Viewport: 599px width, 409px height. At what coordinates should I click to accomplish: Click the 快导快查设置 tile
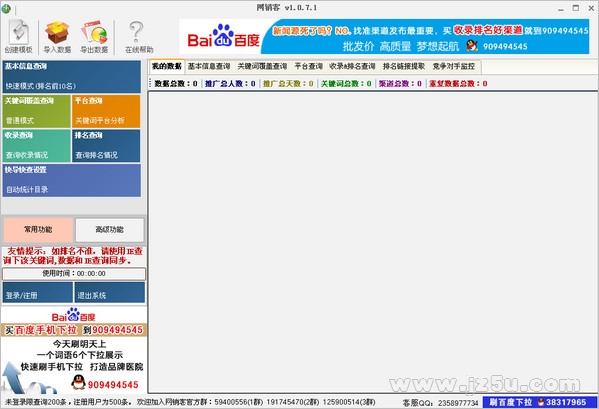coord(72,180)
